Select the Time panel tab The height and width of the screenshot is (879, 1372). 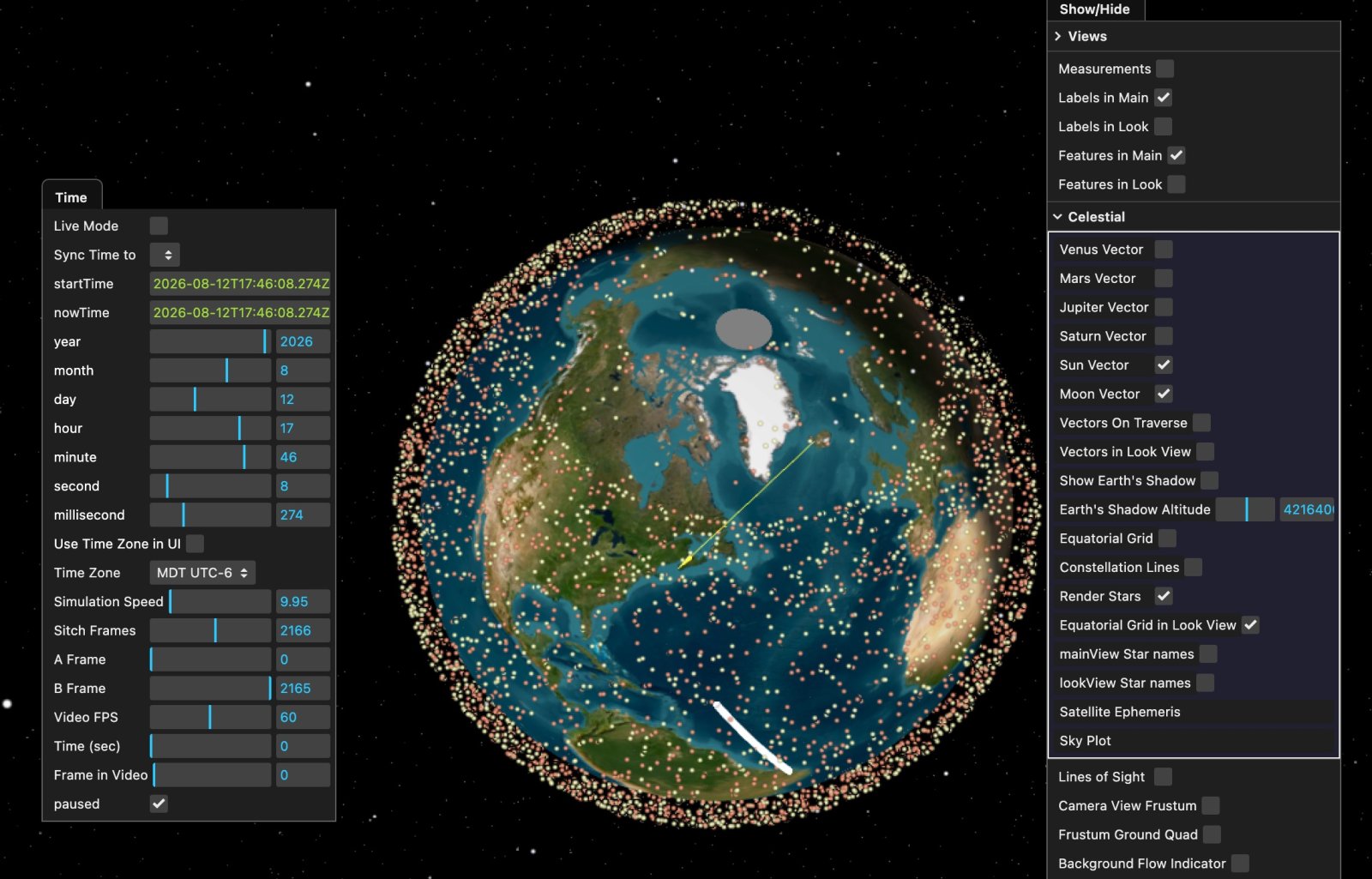(x=71, y=197)
